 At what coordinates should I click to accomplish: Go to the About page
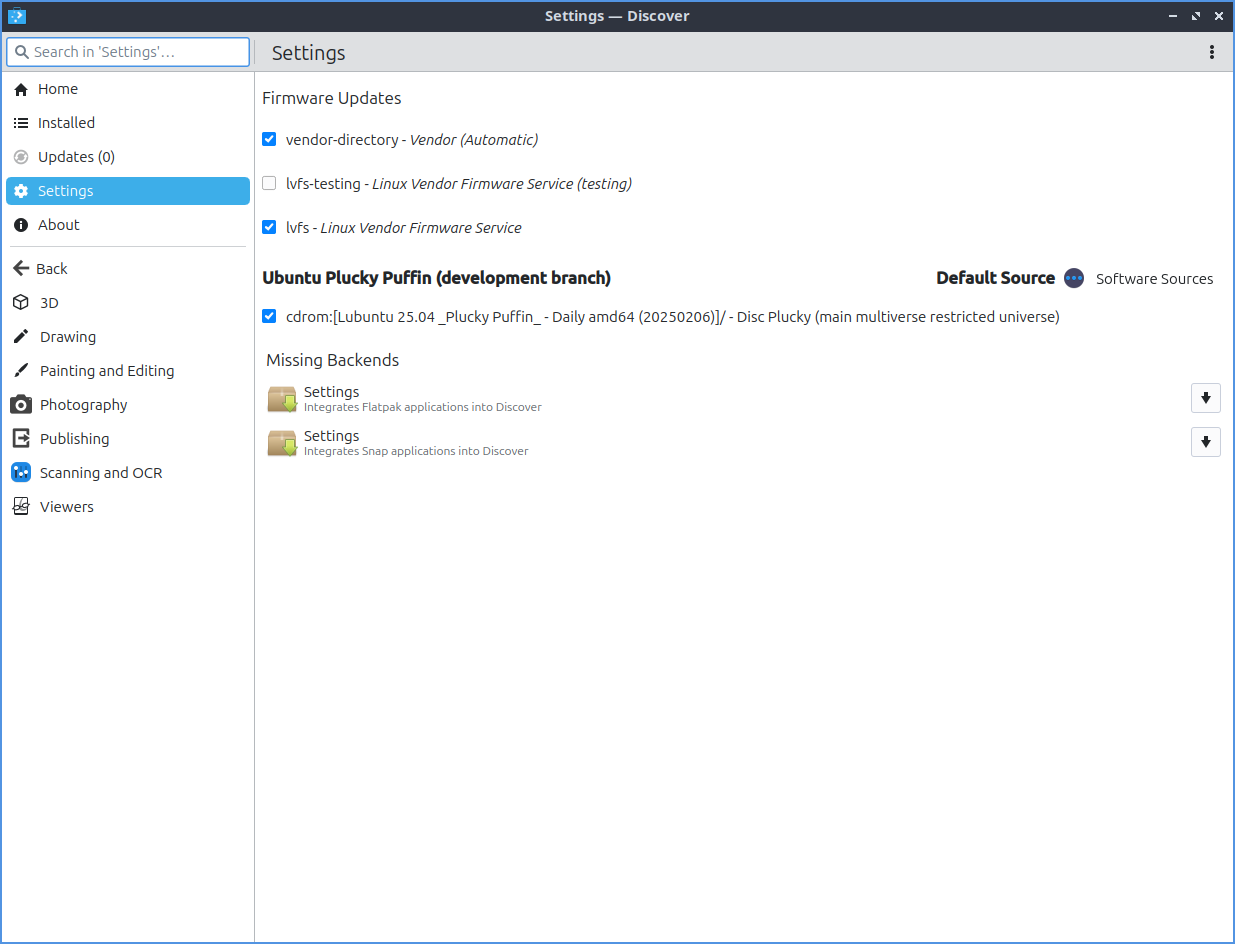pos(58,225)
